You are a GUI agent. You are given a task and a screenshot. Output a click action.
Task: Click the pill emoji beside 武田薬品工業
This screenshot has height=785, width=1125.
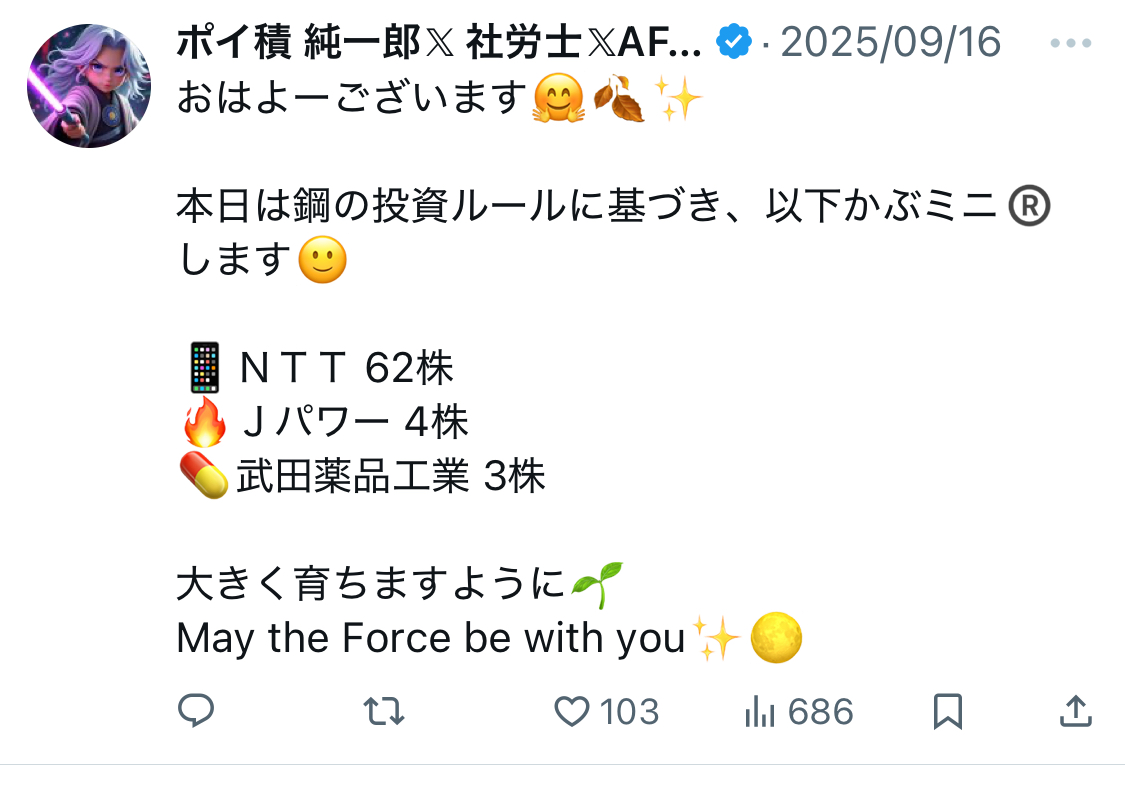[x=203, y=476]
